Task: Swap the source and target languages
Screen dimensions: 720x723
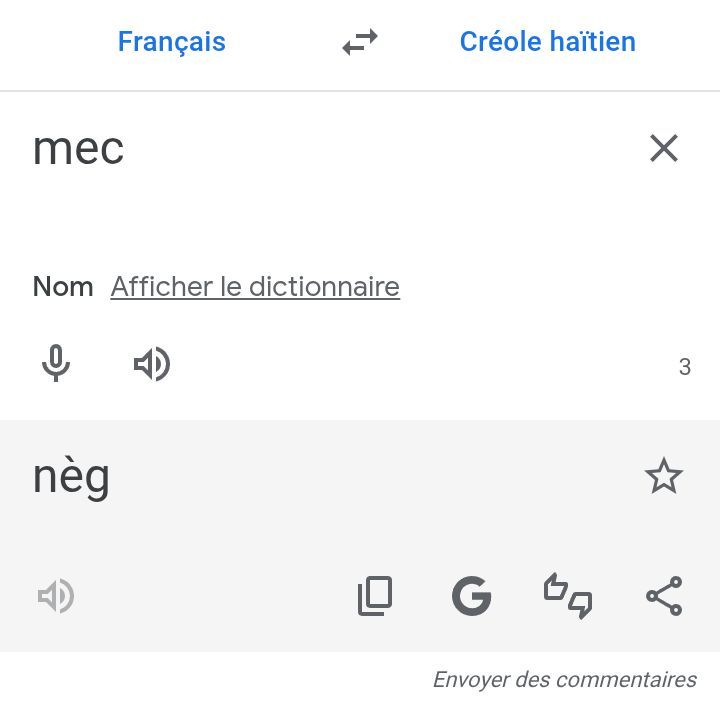Action: 360,42
